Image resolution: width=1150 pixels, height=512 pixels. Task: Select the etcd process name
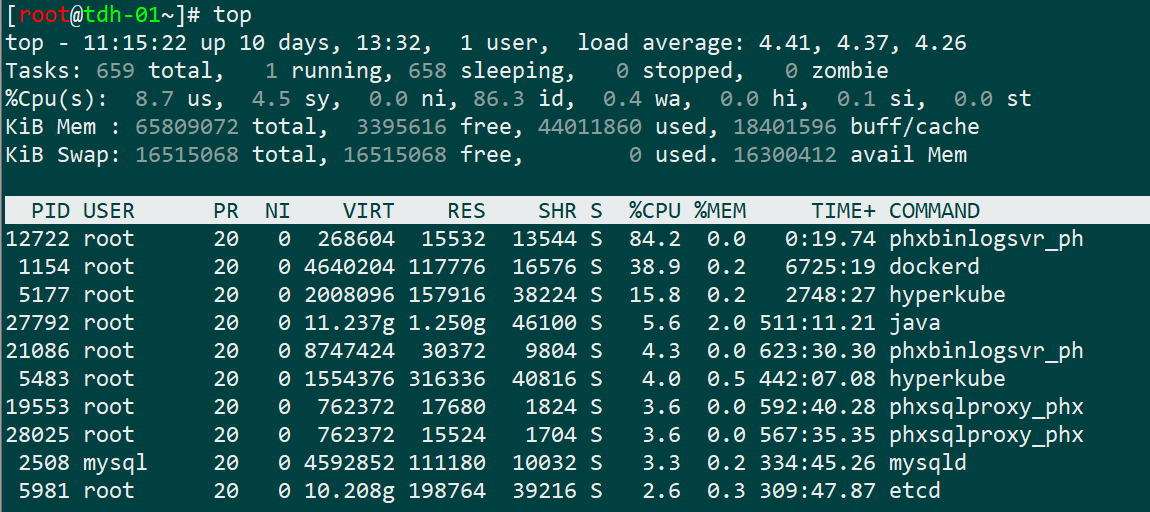[914, 491]
